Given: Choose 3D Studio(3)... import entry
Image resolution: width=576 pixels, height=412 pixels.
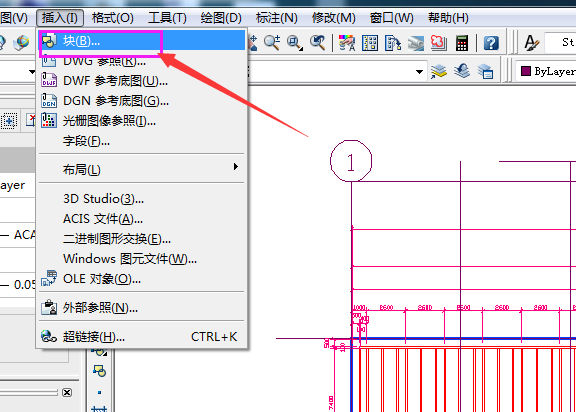Looking at the screenshot, I should click(141, 199).
